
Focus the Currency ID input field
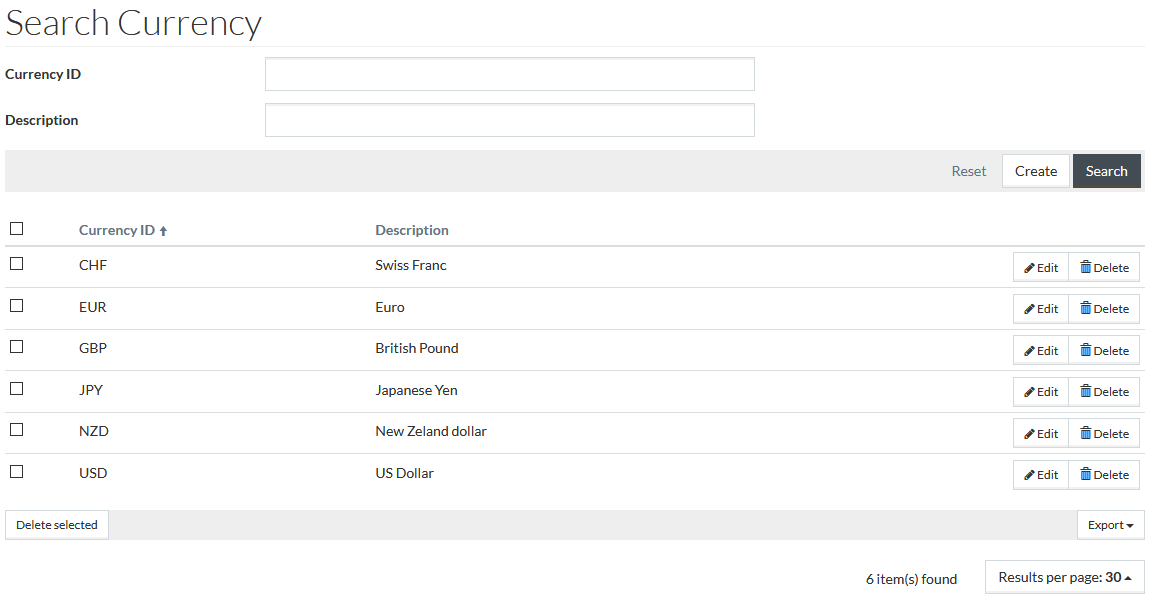pyautogui.click(x=510, y=74)
